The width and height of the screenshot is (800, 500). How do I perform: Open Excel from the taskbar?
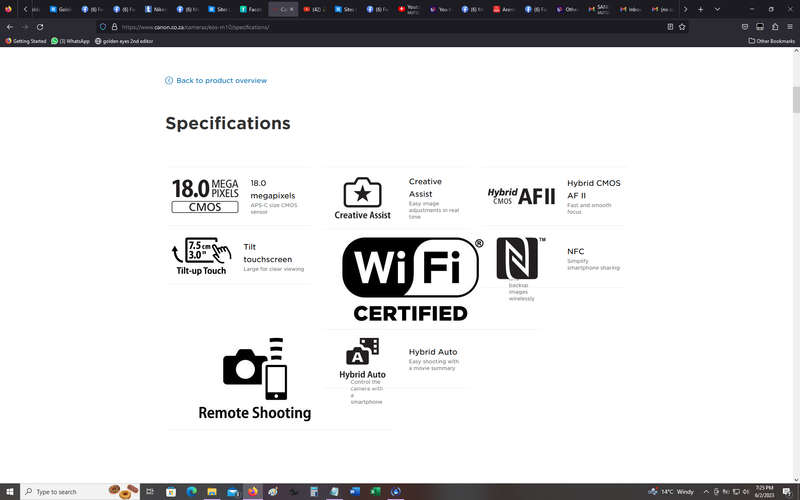[x=375, y=492]
